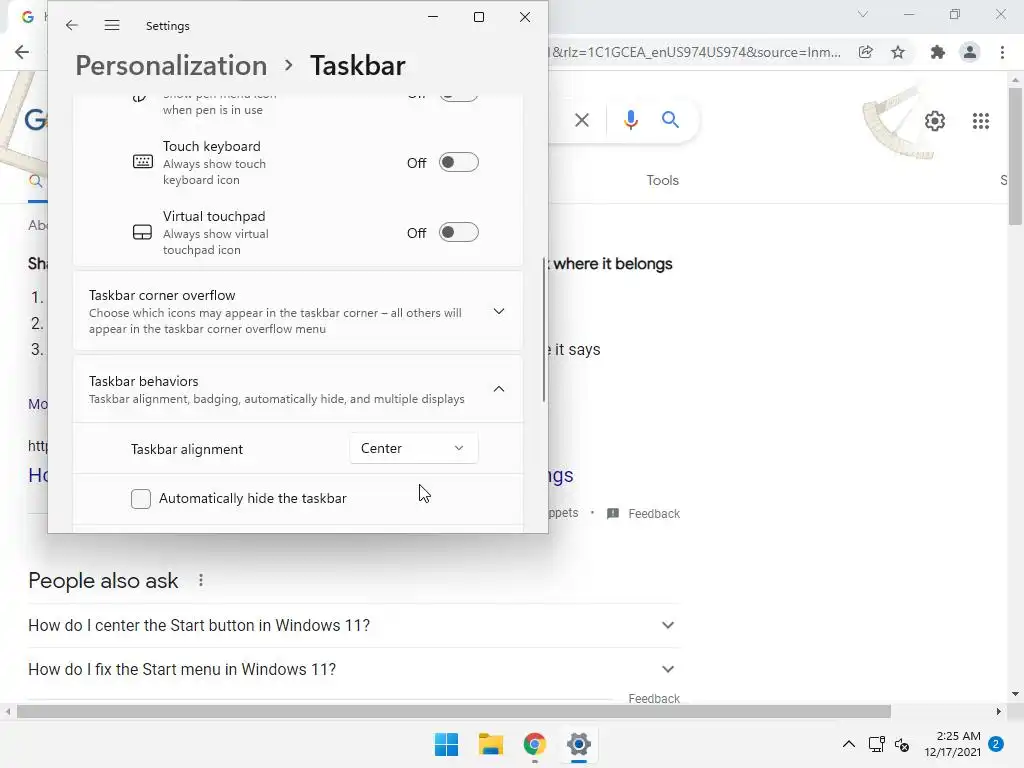Open Chrome's tab search chevron

(x=863, y=14)
